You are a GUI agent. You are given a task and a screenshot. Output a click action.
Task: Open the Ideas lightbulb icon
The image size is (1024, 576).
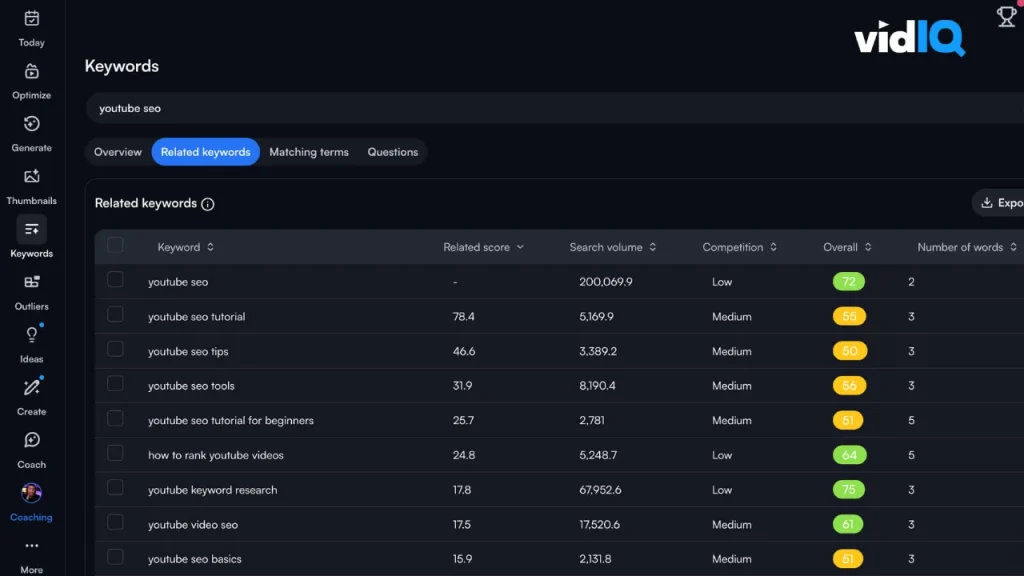(x=31, y=336)
